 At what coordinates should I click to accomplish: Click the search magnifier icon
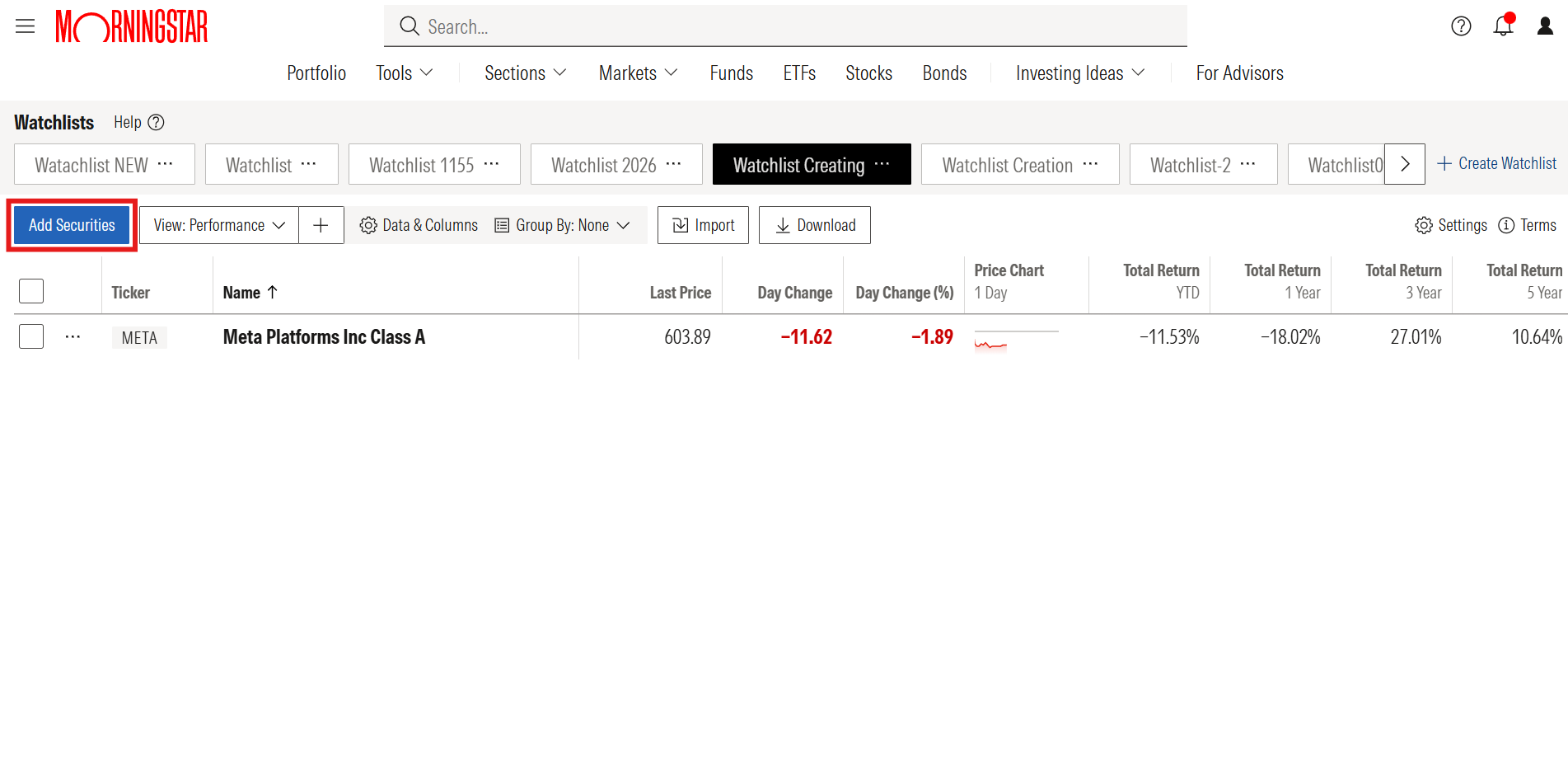[410, 26]
